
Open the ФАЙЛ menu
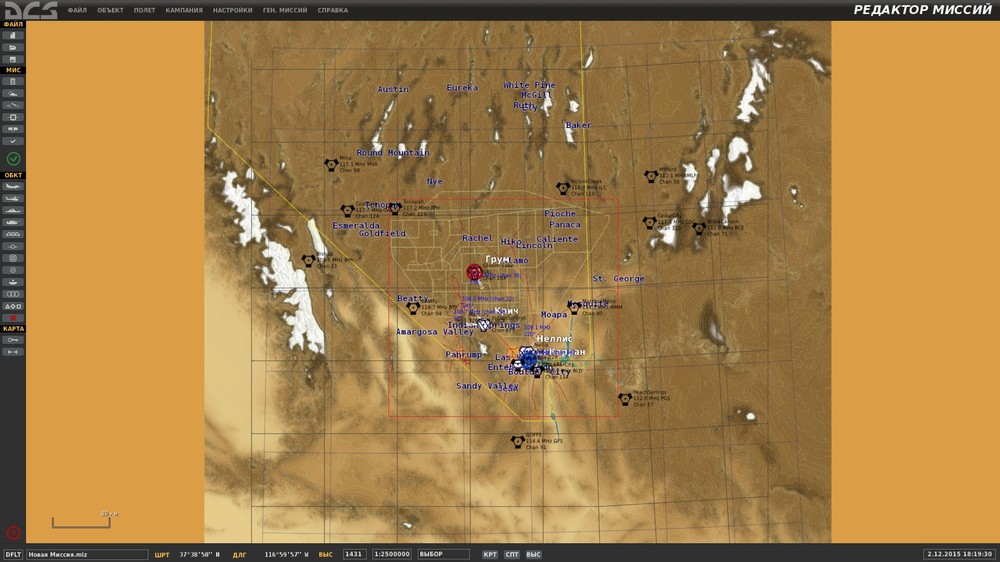(77, 10)
